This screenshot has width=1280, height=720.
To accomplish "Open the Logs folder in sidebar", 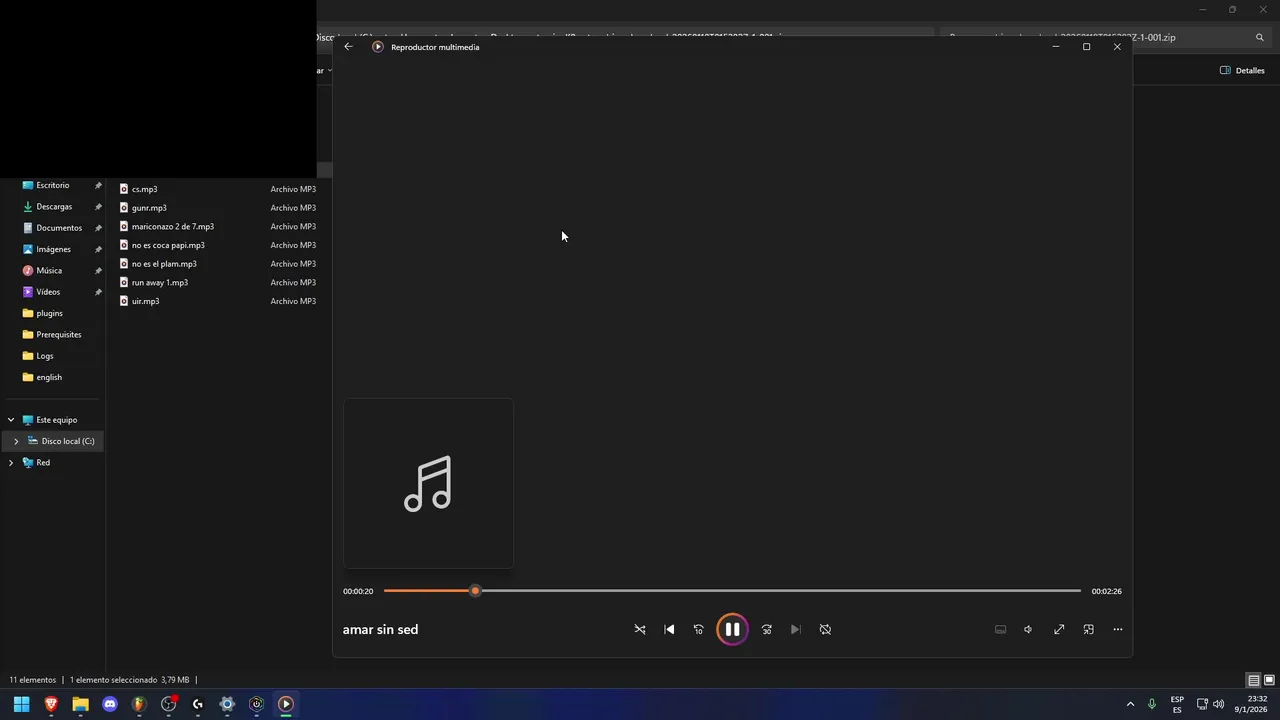I will tap(45, 356).
